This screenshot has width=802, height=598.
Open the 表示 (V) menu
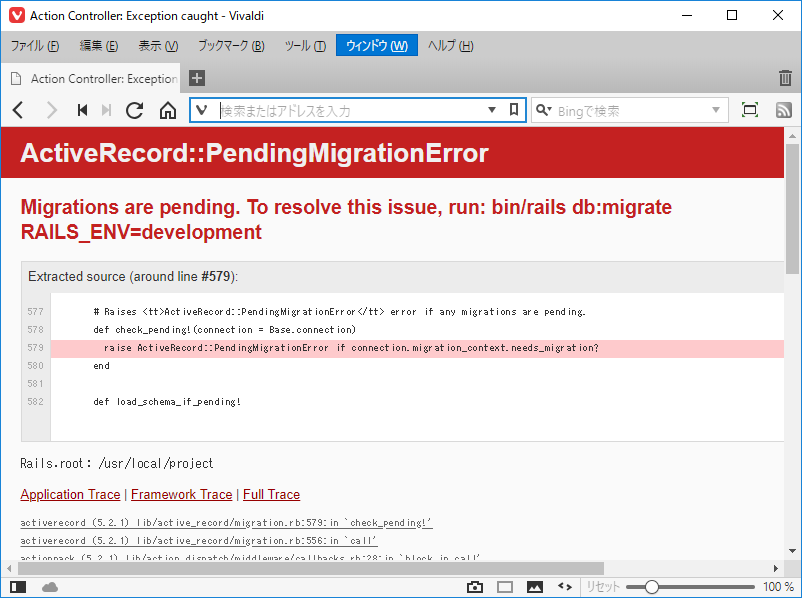[158, 46]
